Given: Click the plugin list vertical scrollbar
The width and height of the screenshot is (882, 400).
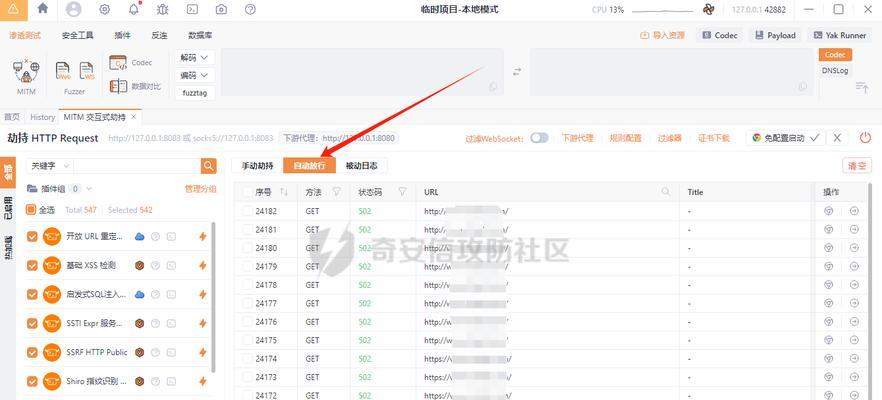Looking at the screenshot, I should (213, 296).
